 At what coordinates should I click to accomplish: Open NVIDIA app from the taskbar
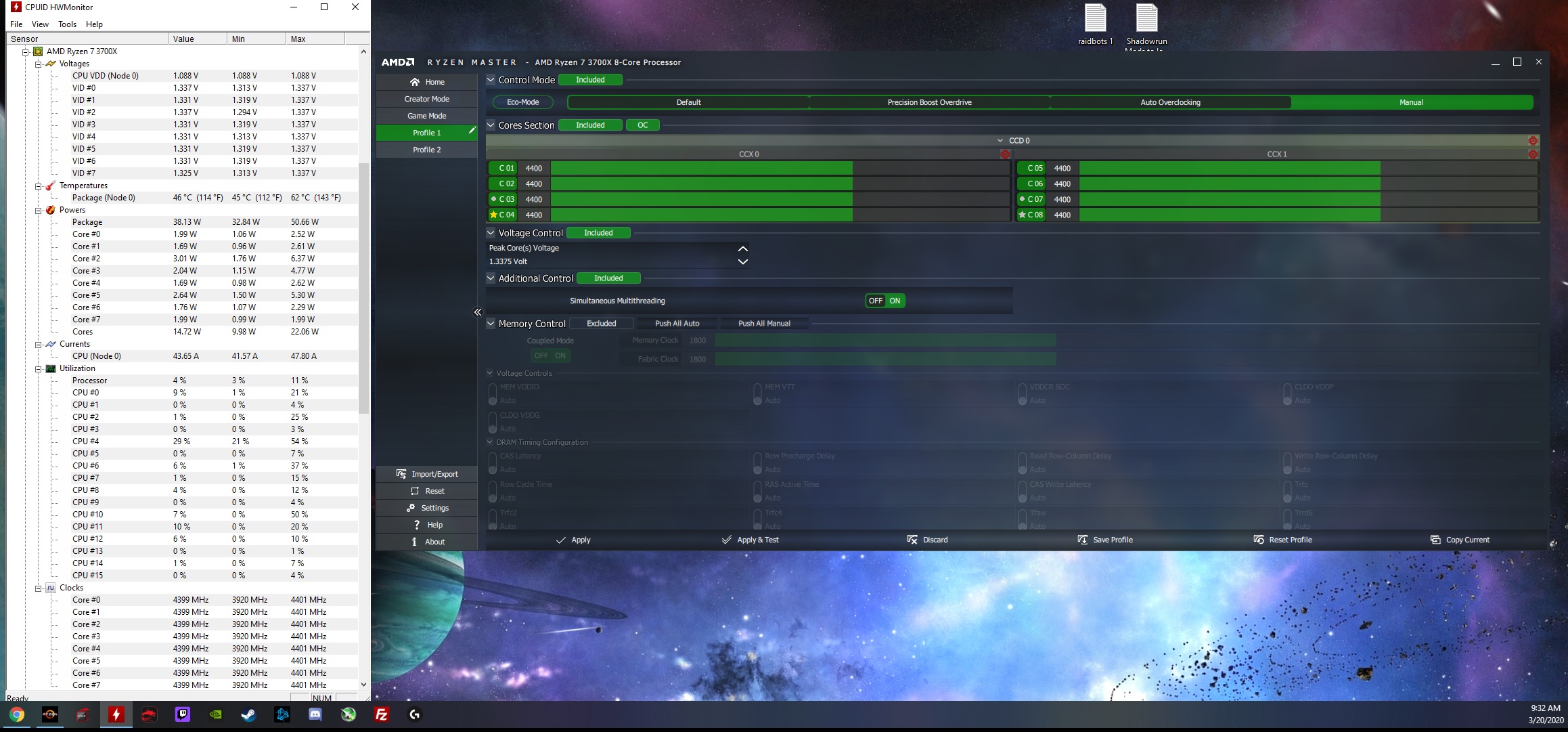click(216, 714)
